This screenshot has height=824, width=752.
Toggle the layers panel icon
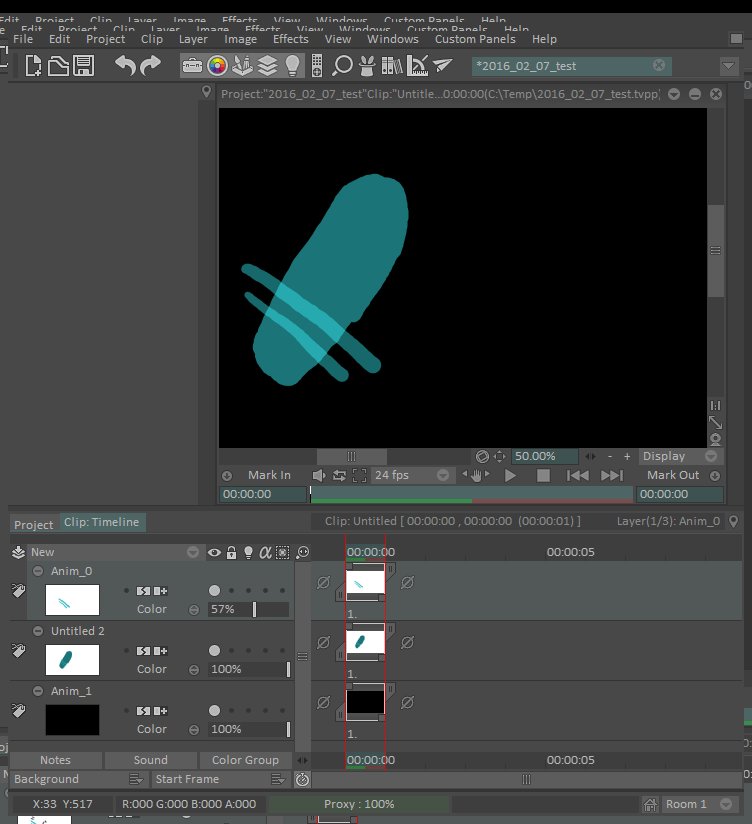click(x=267, y=66)
